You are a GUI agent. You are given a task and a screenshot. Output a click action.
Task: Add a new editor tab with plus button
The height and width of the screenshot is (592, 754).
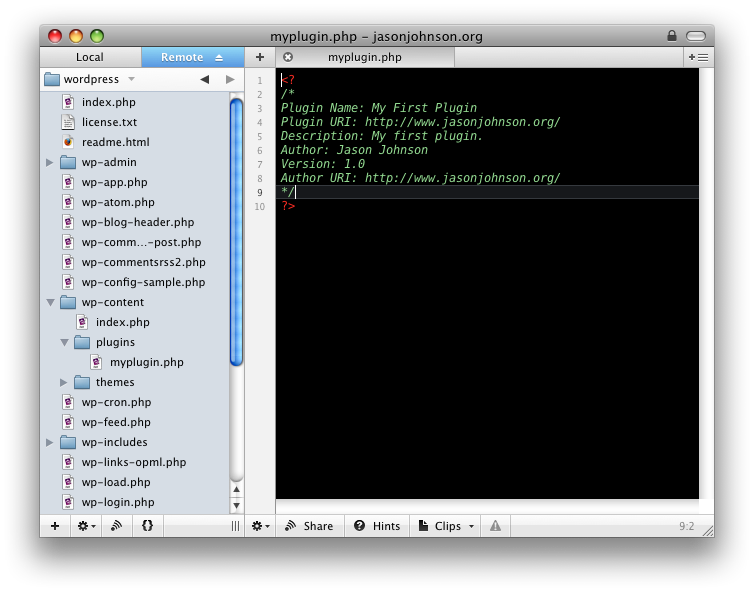(260, 58)
